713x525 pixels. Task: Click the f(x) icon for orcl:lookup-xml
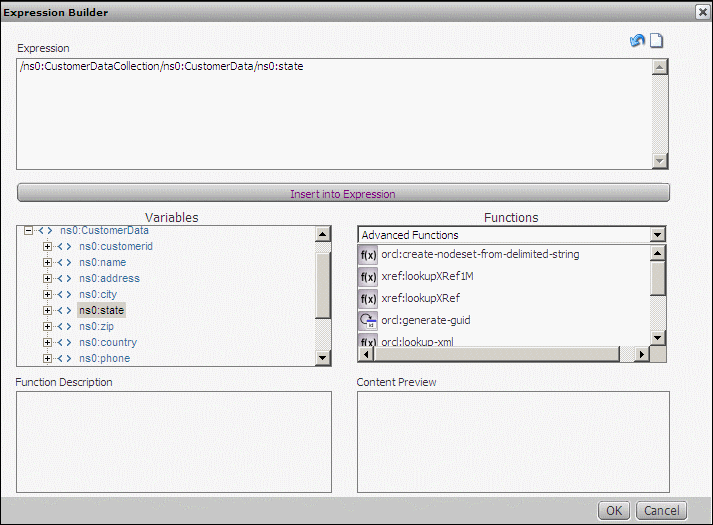coord(368,340)
